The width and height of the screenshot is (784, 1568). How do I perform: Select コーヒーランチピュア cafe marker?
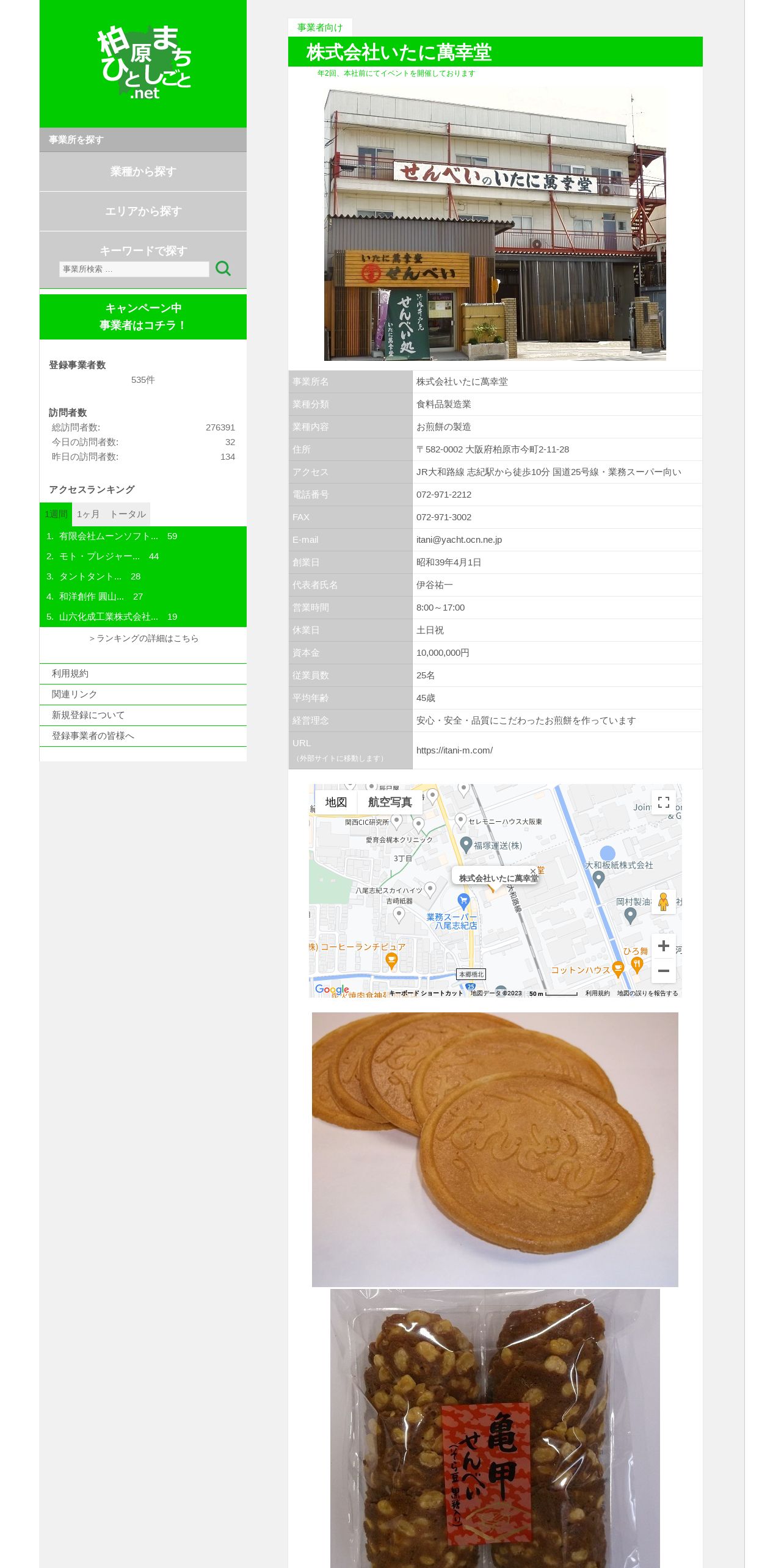click(x=391, y=961)
